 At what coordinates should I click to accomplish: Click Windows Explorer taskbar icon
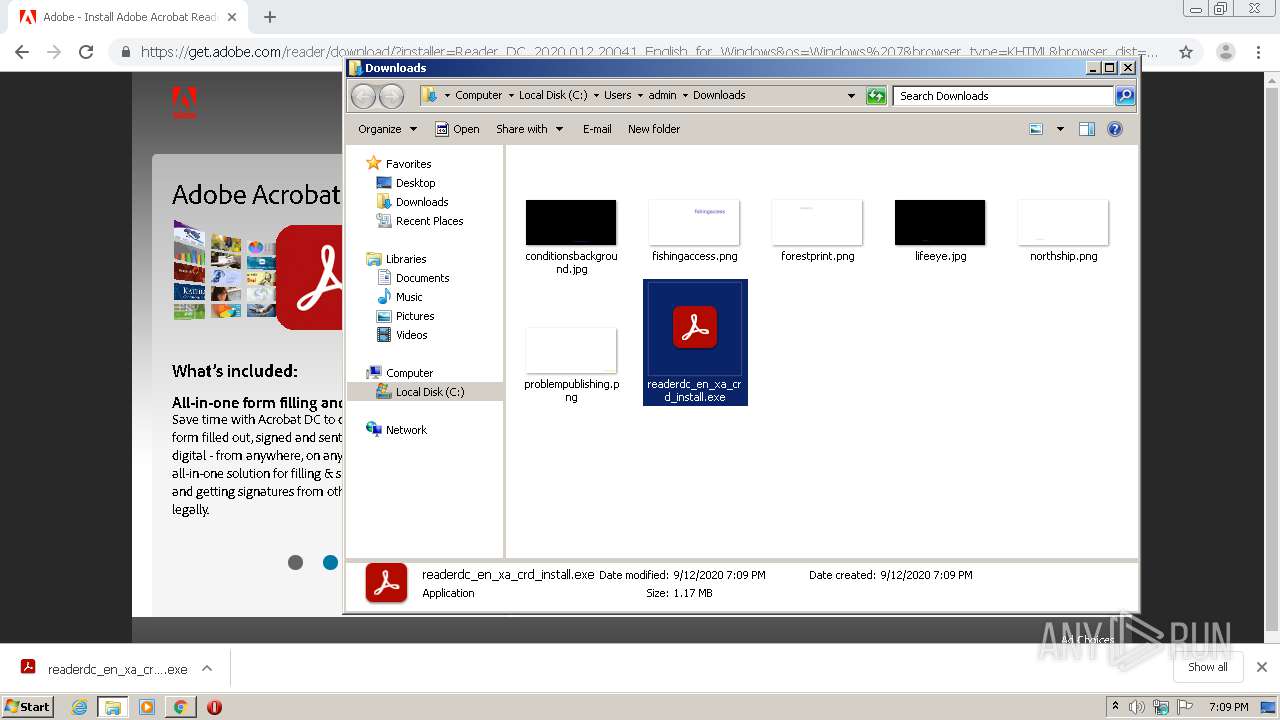click(x=112, y=707)
